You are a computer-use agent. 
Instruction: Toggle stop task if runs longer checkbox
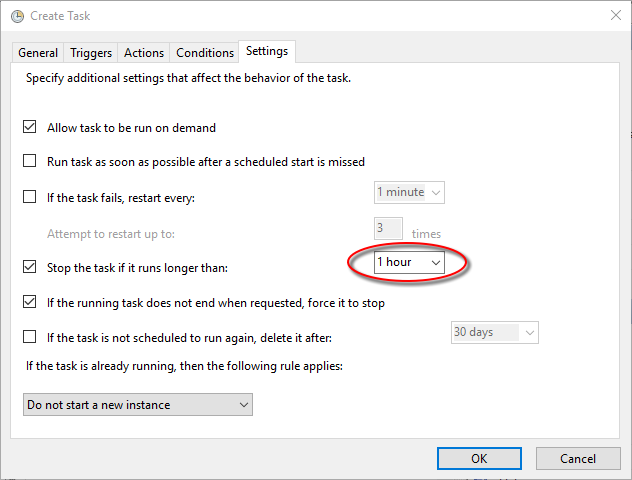[x=30, y=267]
